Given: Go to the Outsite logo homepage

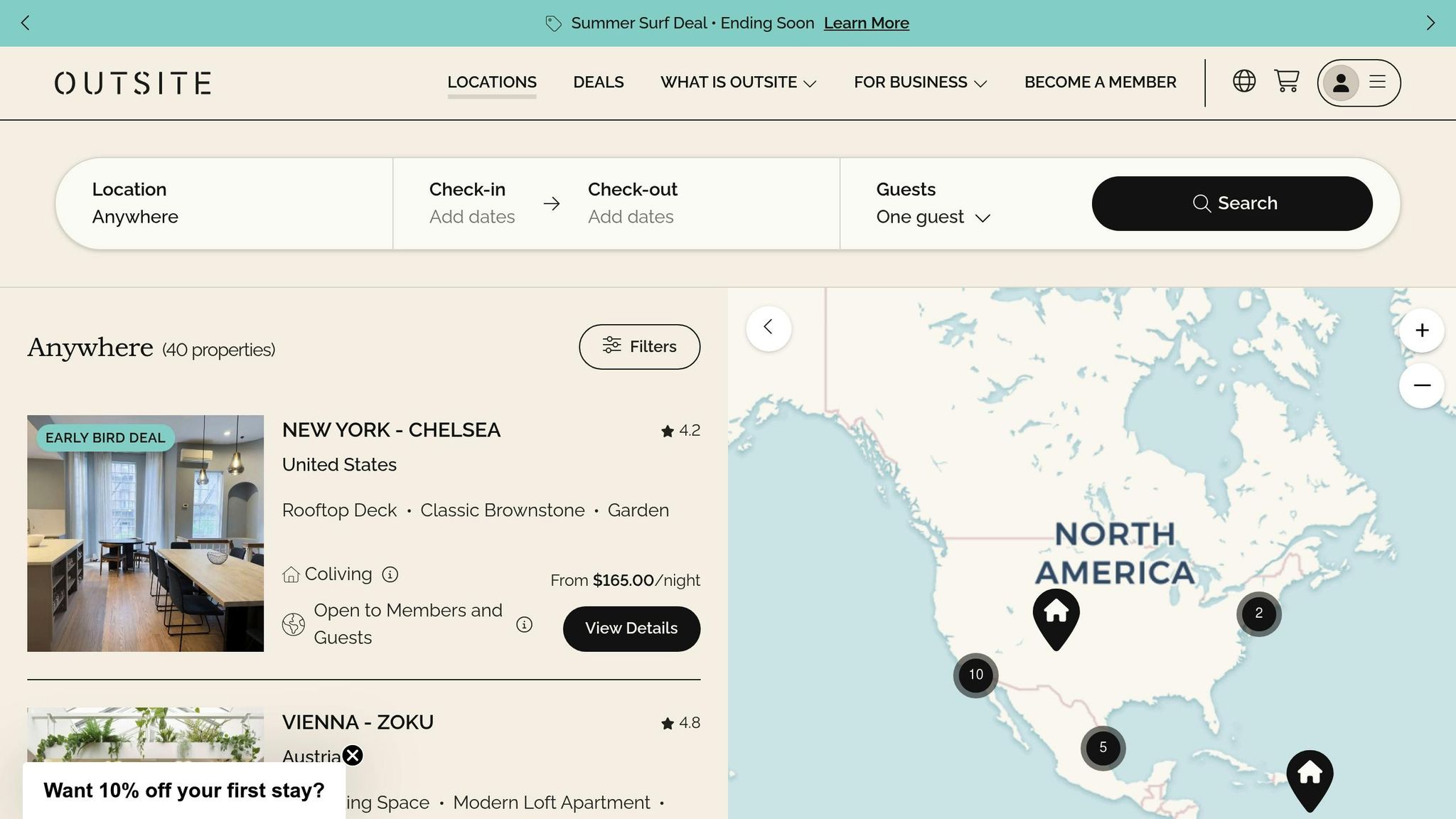Looking at the screenshot, I should (x=133, y=82).
